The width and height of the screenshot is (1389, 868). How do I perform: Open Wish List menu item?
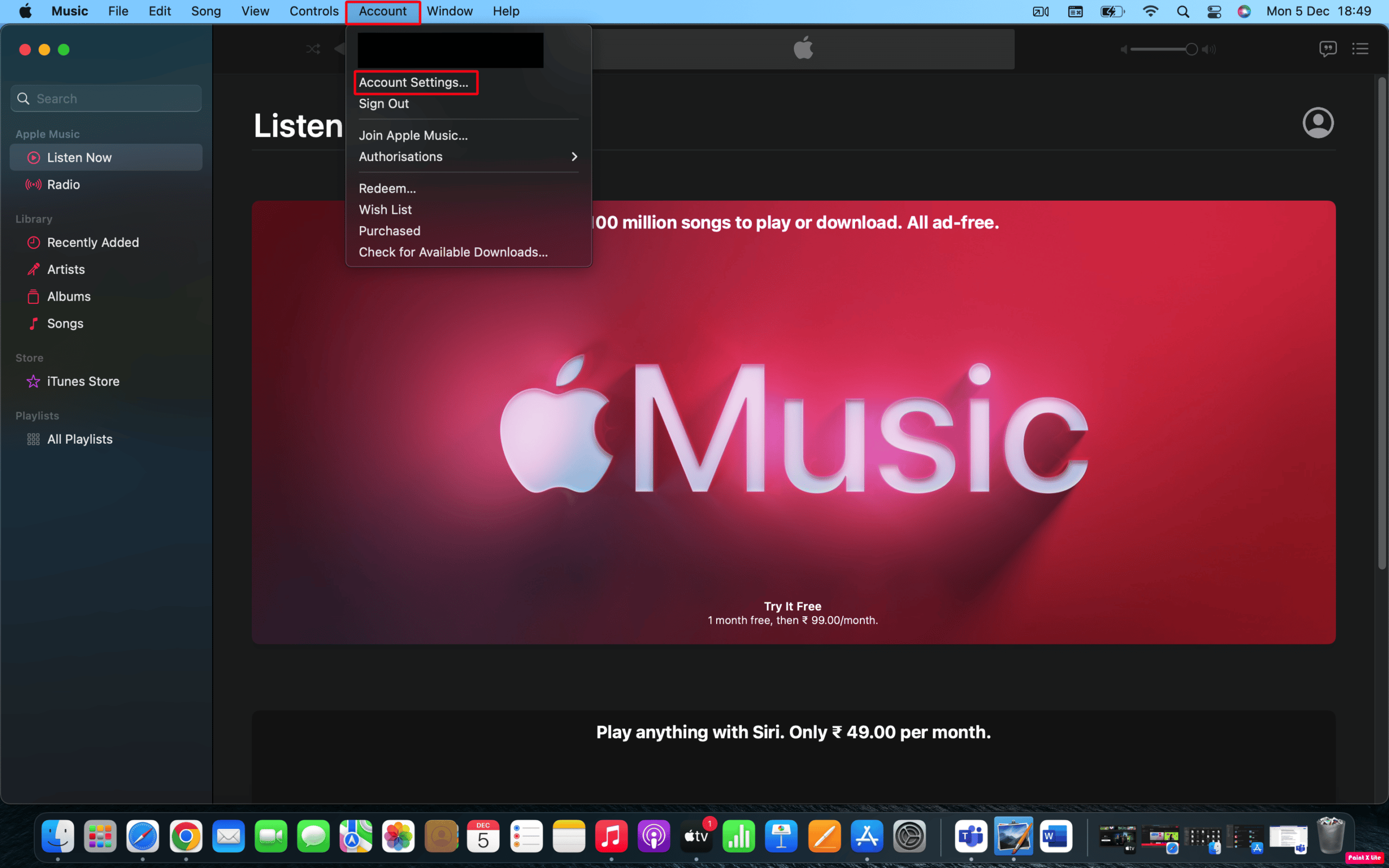385,209
